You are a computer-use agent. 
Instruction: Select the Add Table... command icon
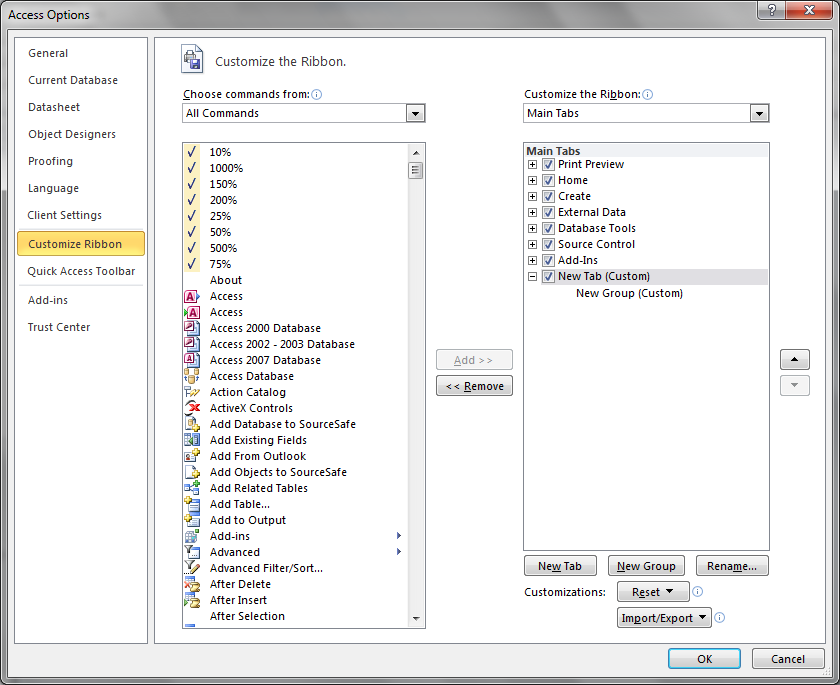(192, 504)
